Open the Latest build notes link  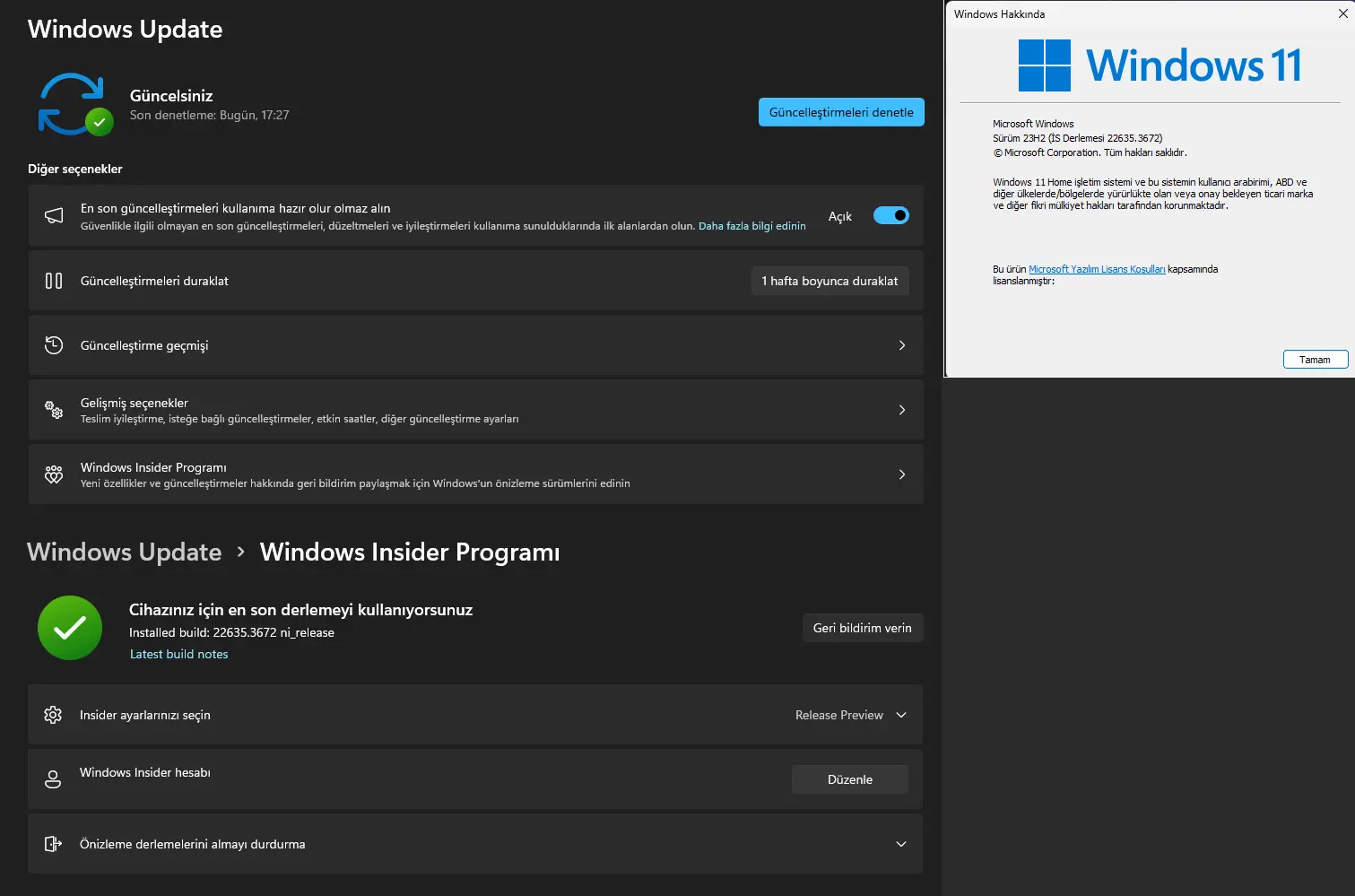[x=179, y=654]
